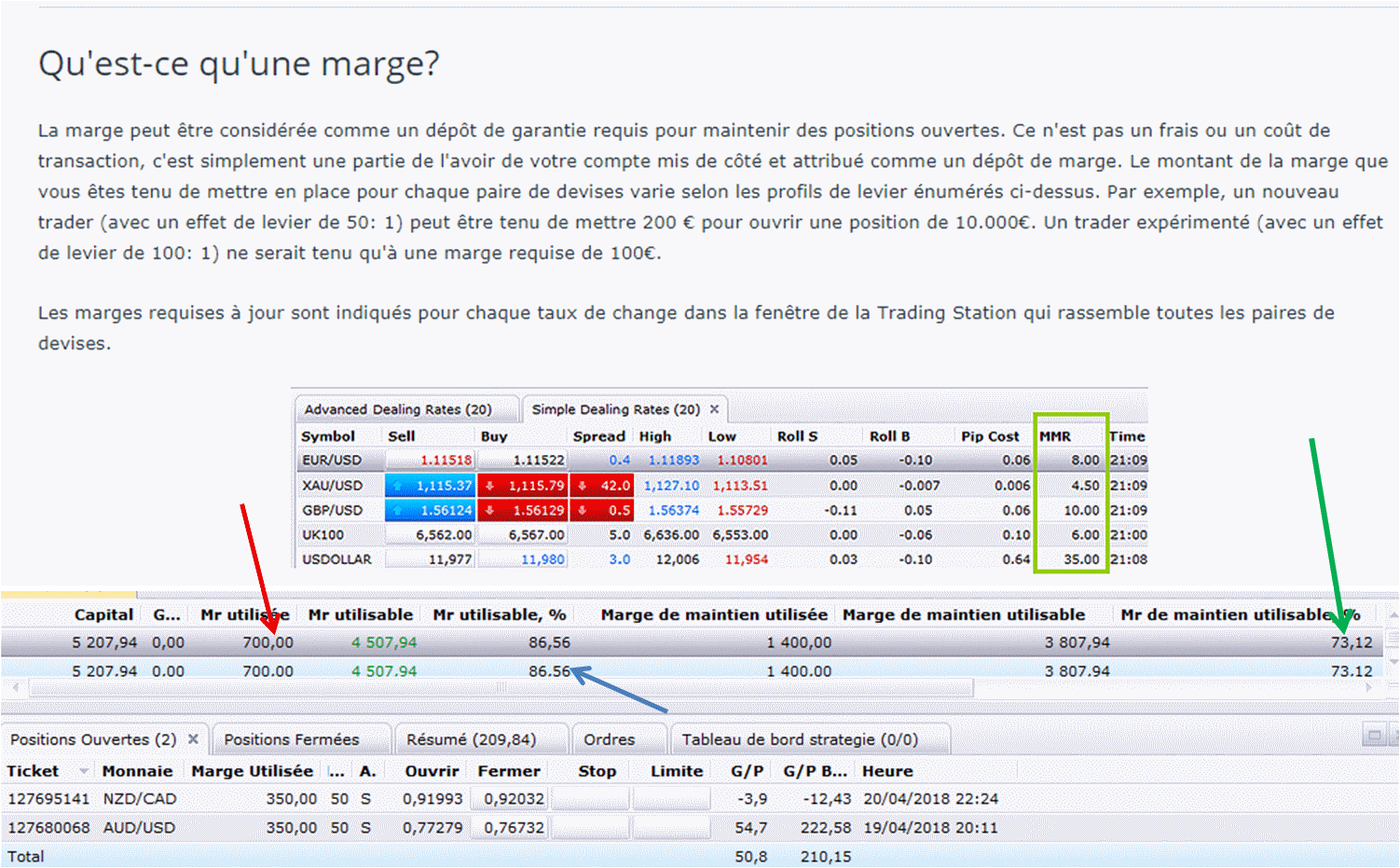Close the Simple Dealing Rates tab
This screenshot has height=868, width=1400.
pyautogui.click(x=714, y=409)
